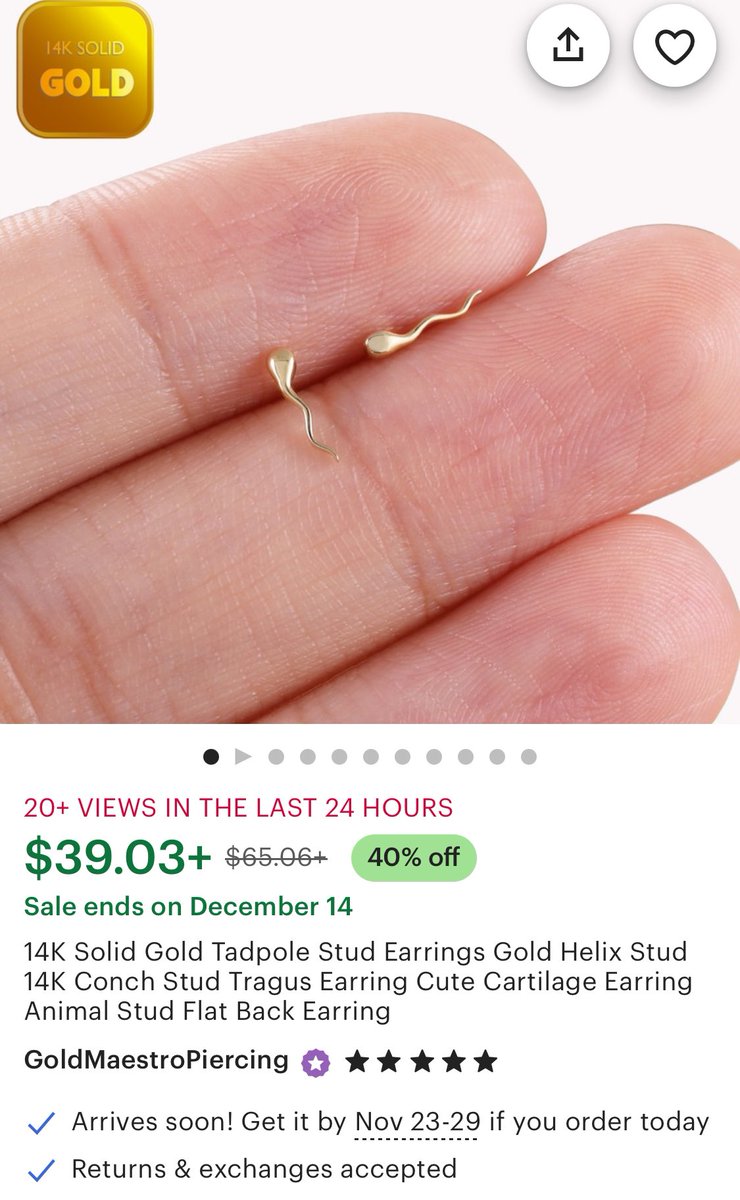Image resolution: width=740 pixels, height=1200 pixels.
Task: Tap the Nov 23-29 delivery estimate
Action: (416, 1122)
